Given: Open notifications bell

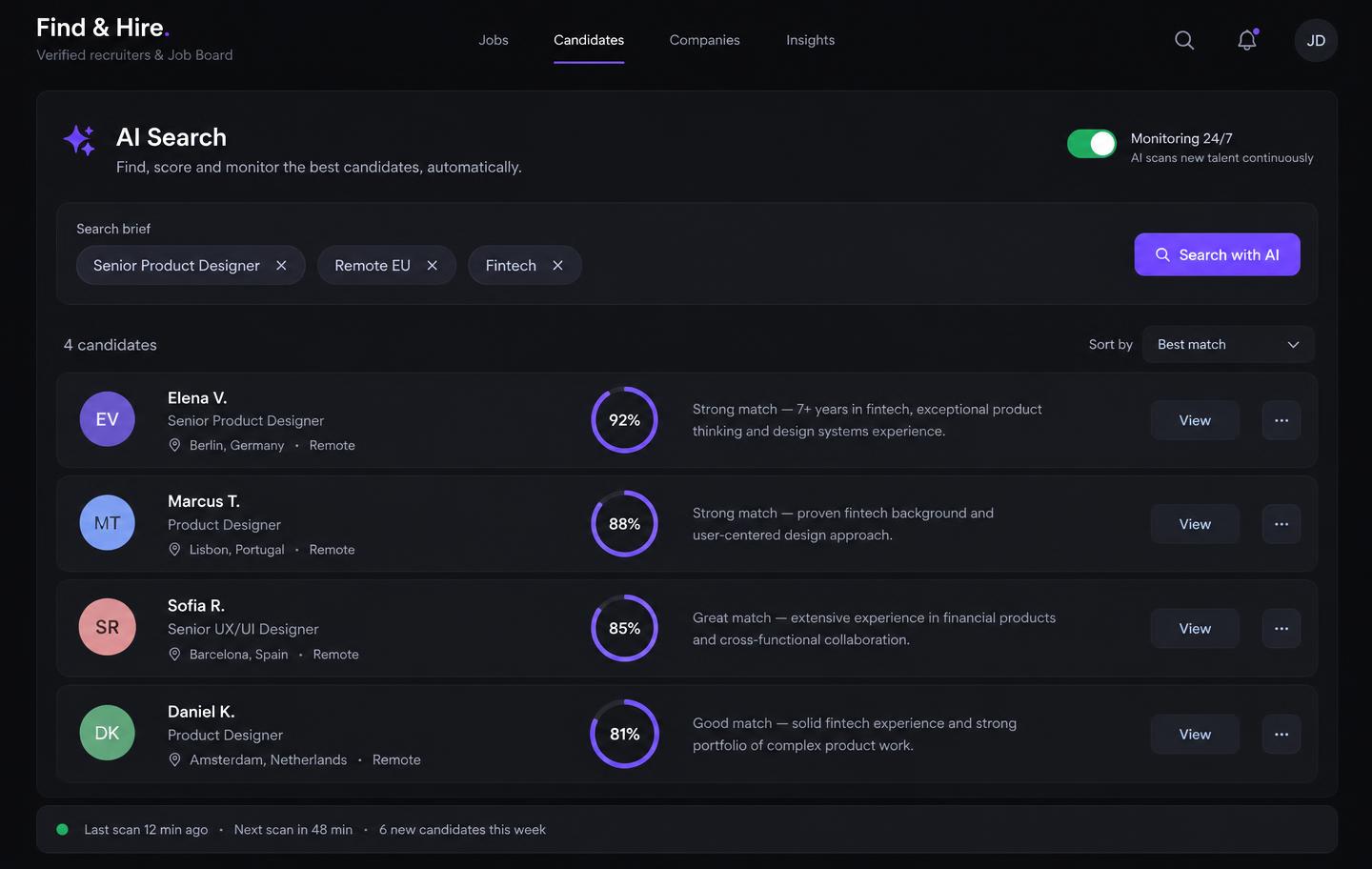Looking at the screenshot, I should pos(1247,40).
